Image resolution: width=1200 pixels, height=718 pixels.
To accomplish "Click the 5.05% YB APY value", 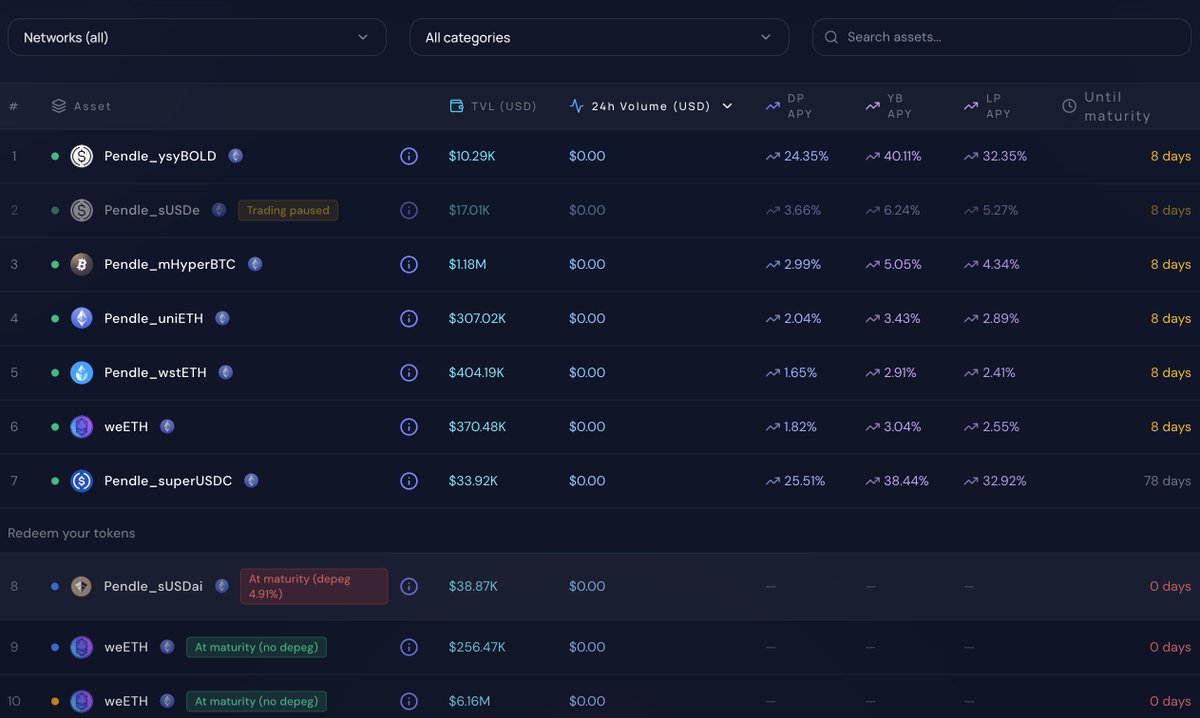I will (901, 264).
